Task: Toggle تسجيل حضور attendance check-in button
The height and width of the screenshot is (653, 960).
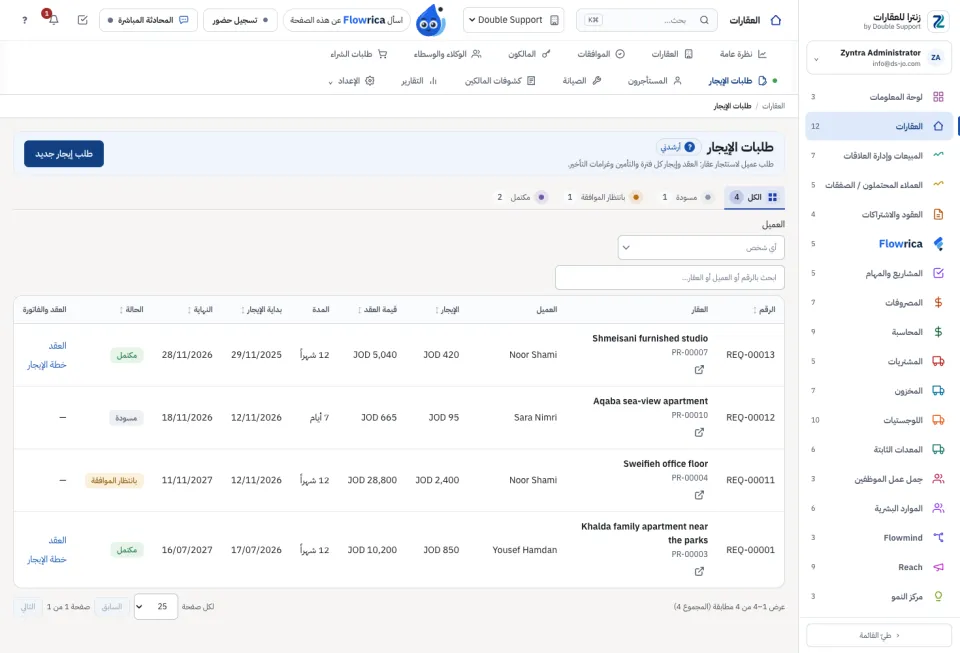Action: coord(240,20)
